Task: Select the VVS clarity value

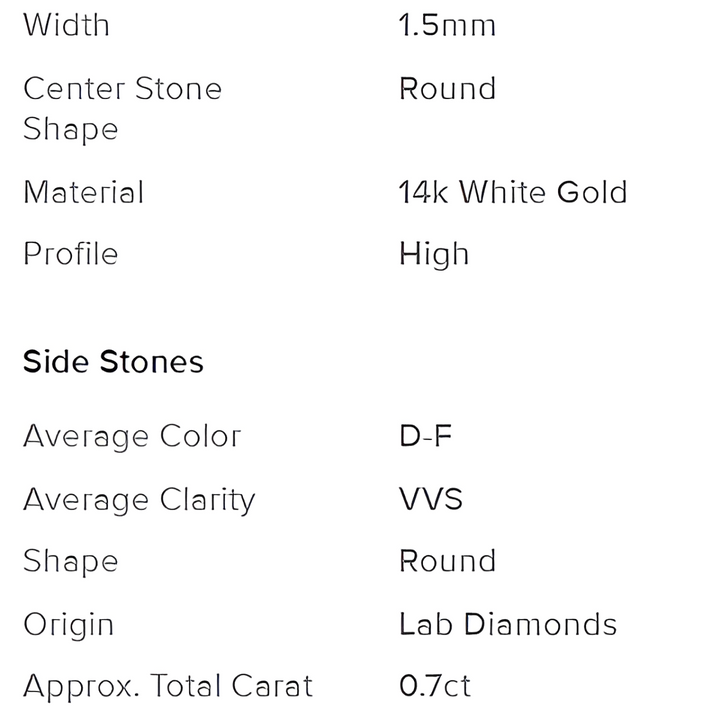Action: click(430, 500)
